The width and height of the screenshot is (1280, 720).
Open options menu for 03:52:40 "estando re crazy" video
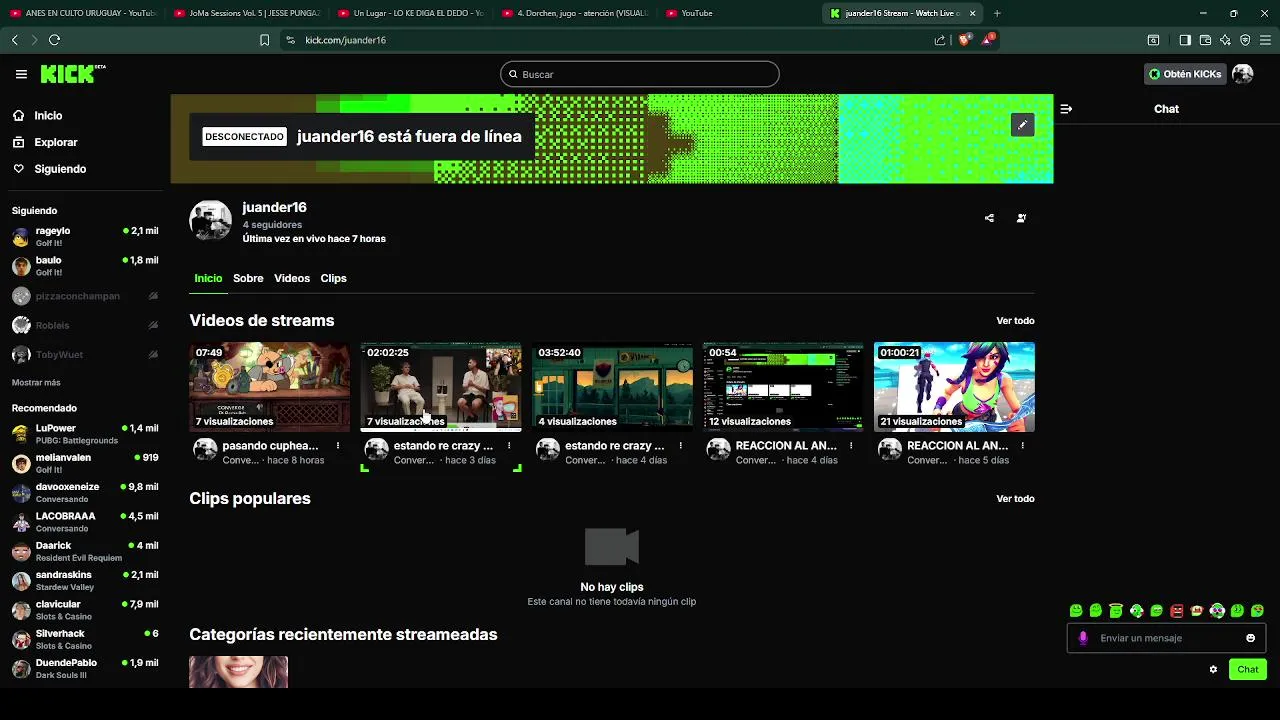(681, 446)
